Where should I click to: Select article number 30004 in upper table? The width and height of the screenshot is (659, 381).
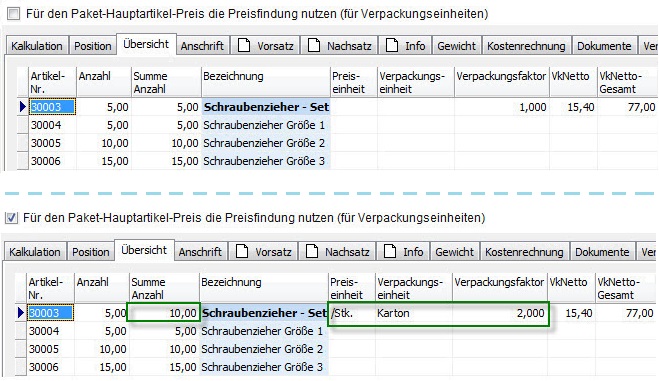pyautogui.click(x=52, y=125)
